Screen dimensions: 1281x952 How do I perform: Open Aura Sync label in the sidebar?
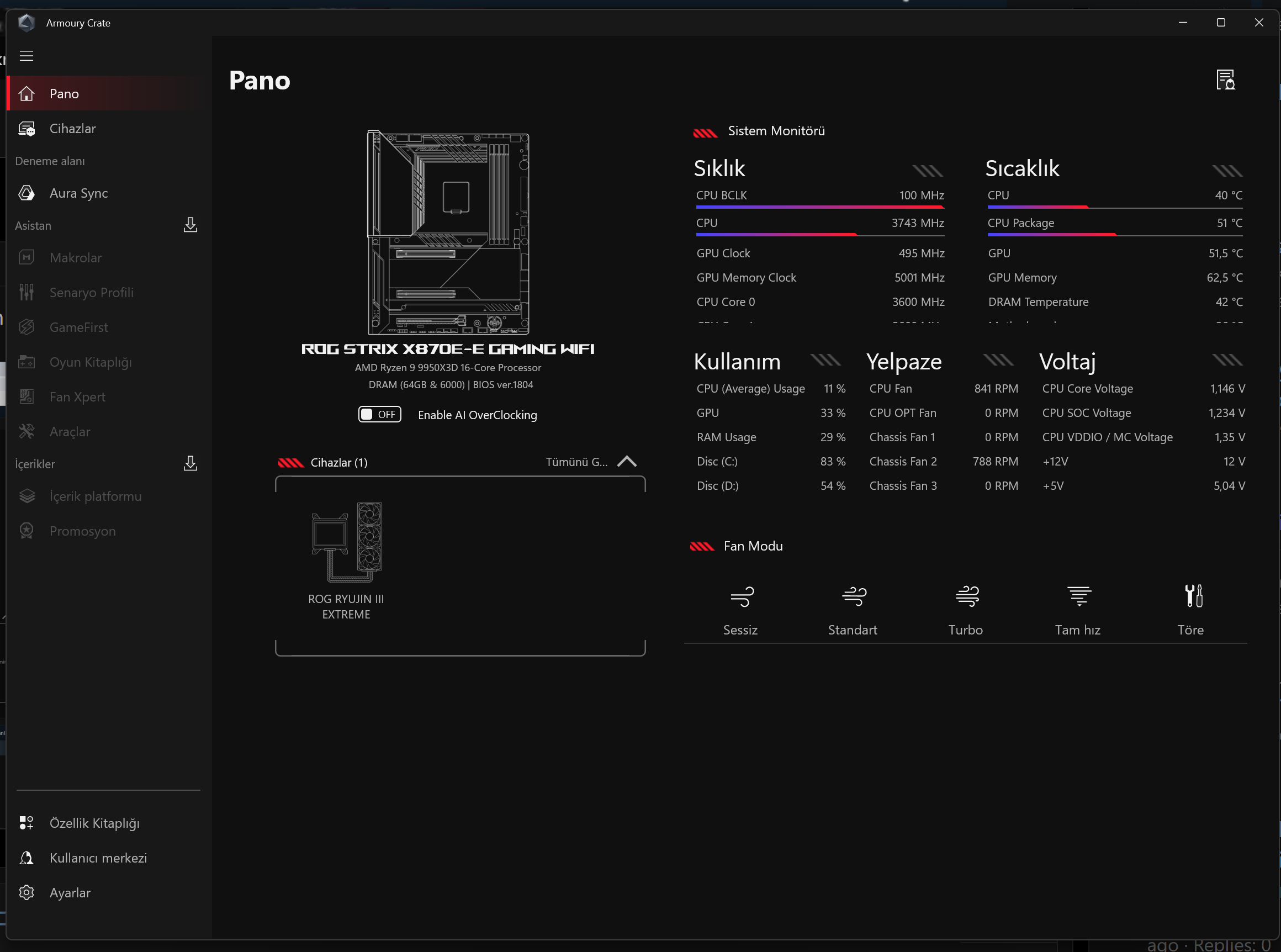click(79, 193)
